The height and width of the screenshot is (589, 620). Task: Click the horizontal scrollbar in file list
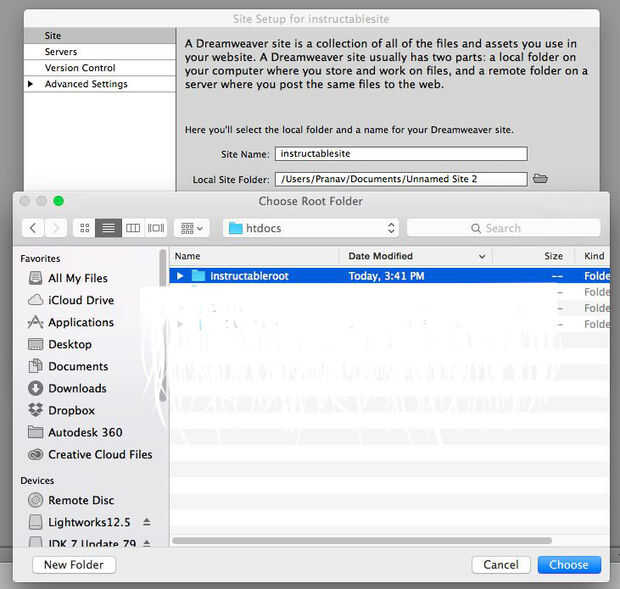(x=362, y=540)
